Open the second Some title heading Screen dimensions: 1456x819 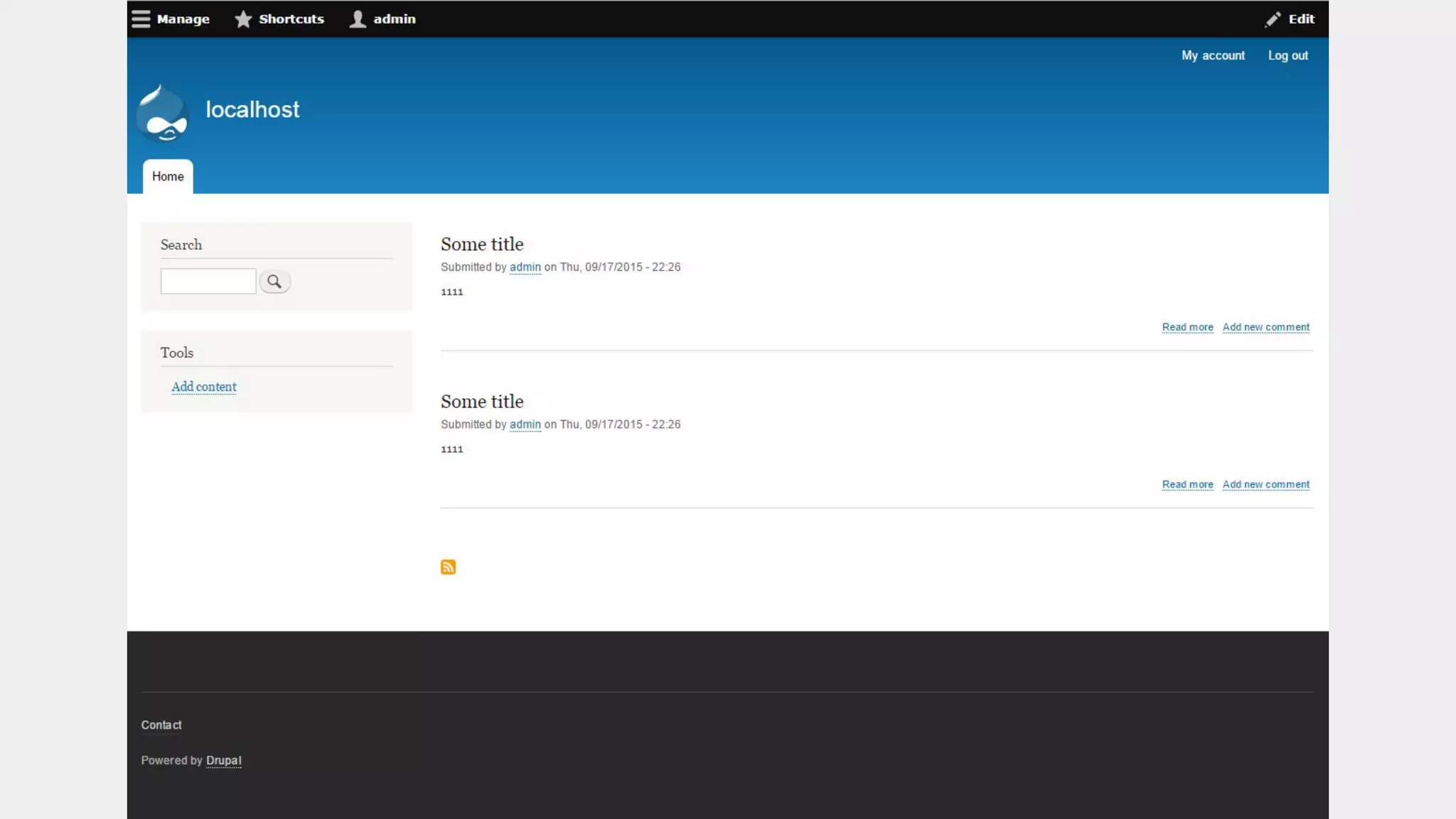tap(482, 401)
